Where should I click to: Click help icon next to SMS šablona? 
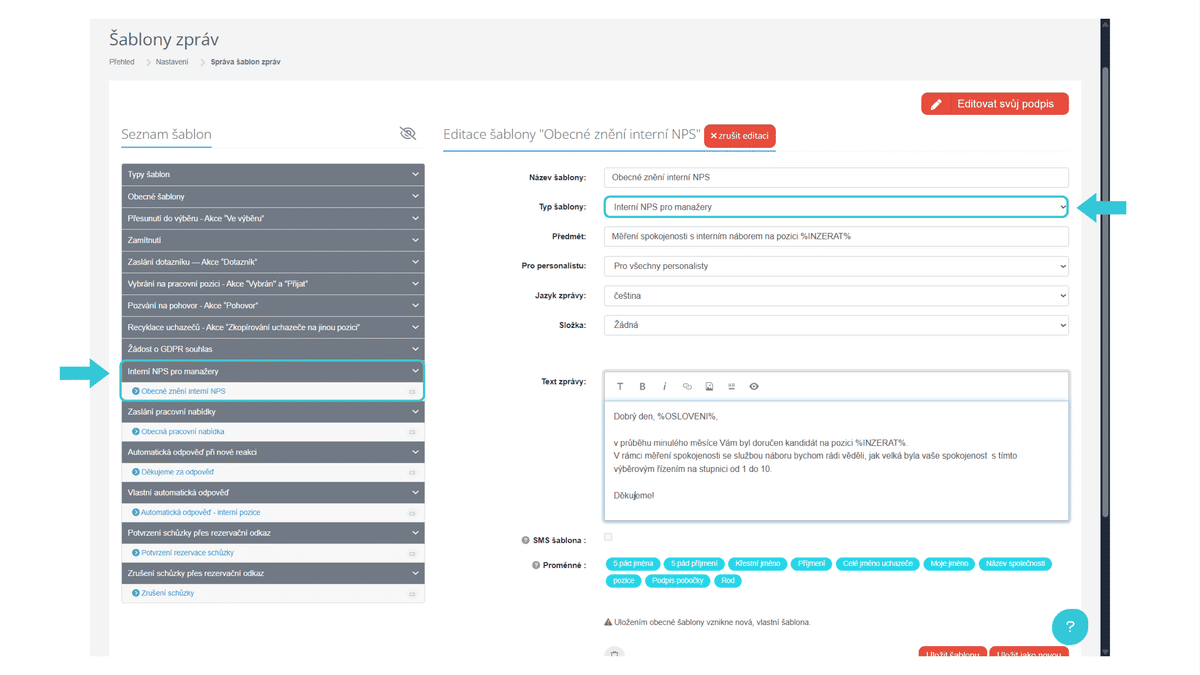[x=525, y=540]
